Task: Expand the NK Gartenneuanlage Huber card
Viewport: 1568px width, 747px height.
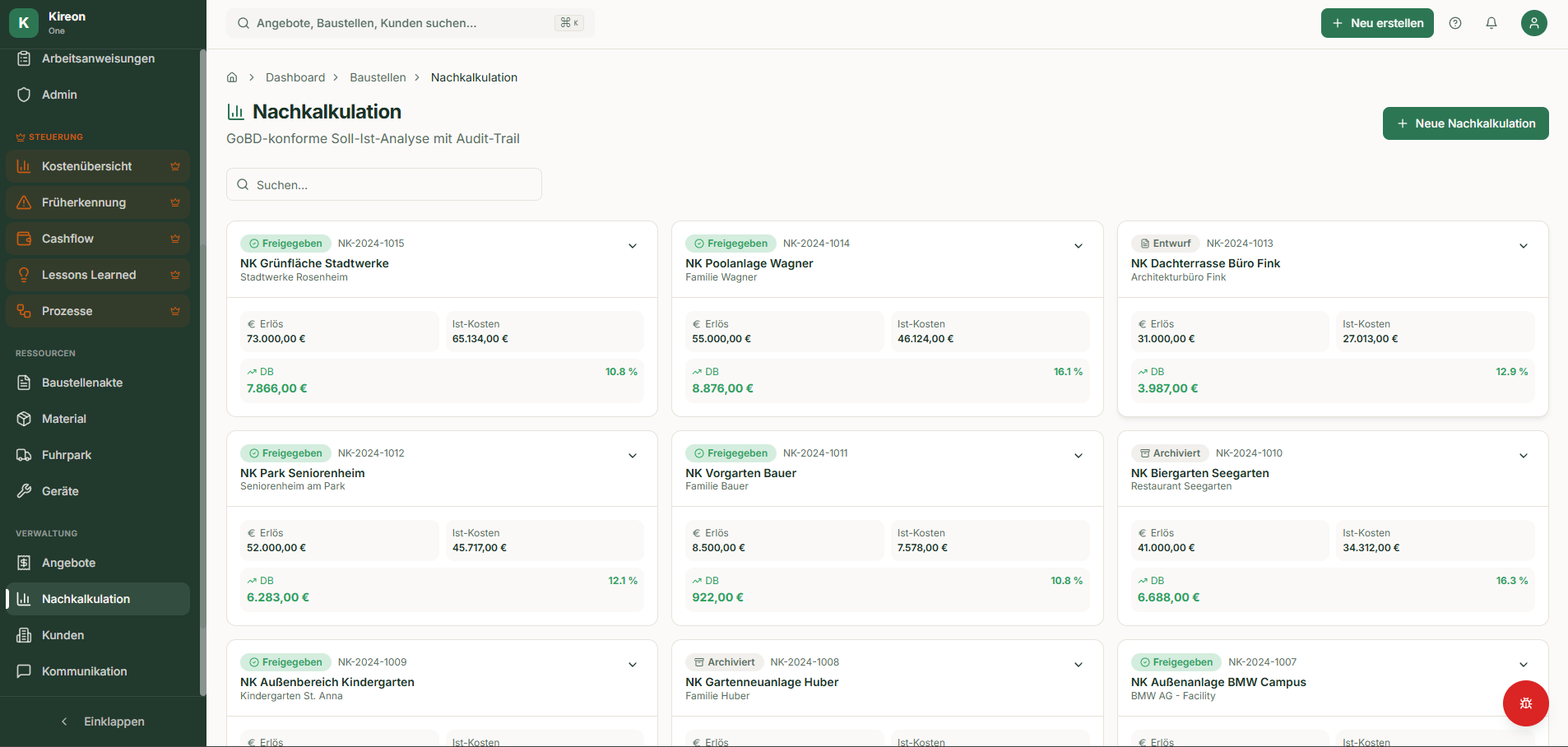Action: 1079,665
